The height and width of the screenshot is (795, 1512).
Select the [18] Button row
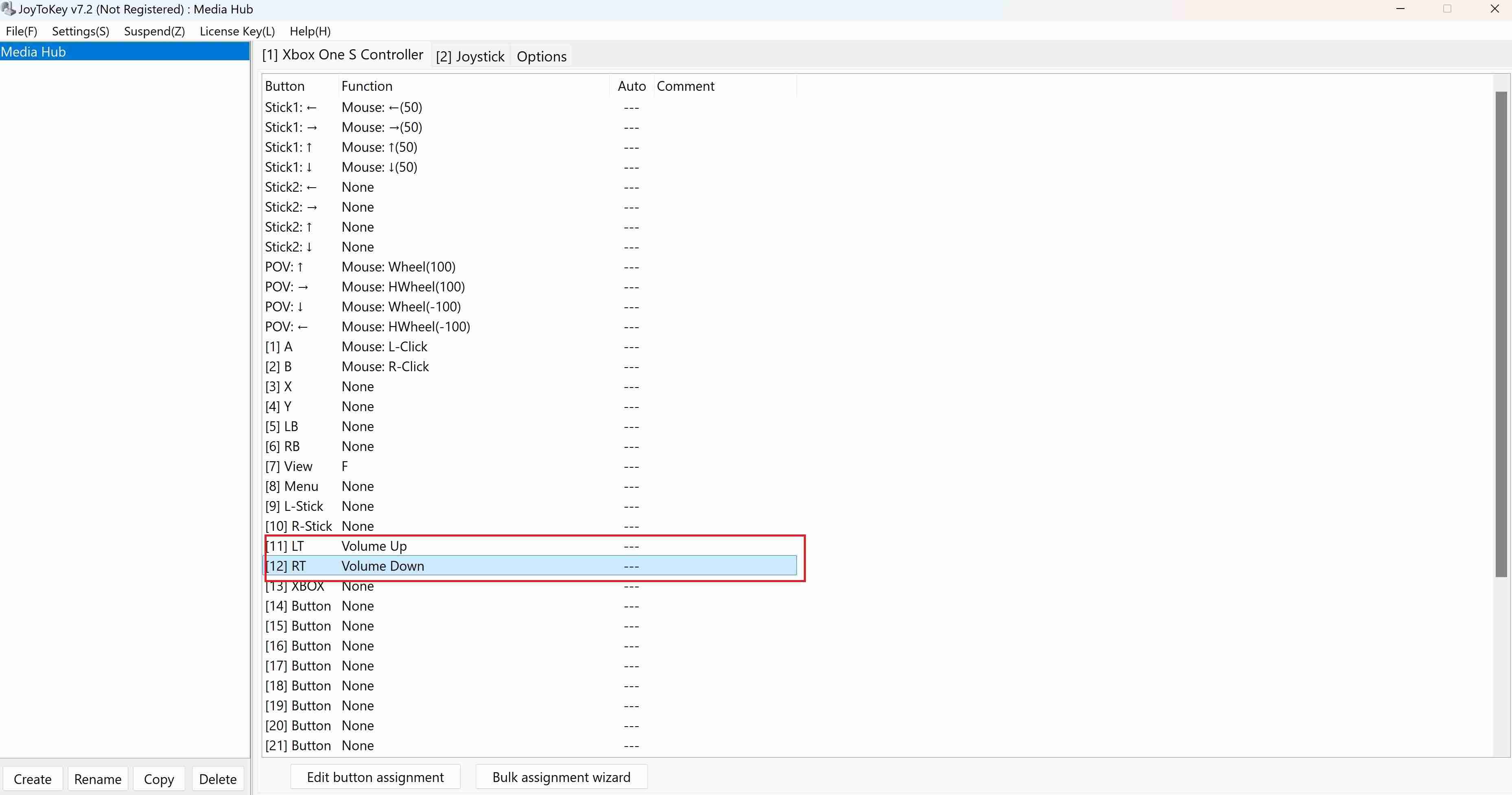530,686
